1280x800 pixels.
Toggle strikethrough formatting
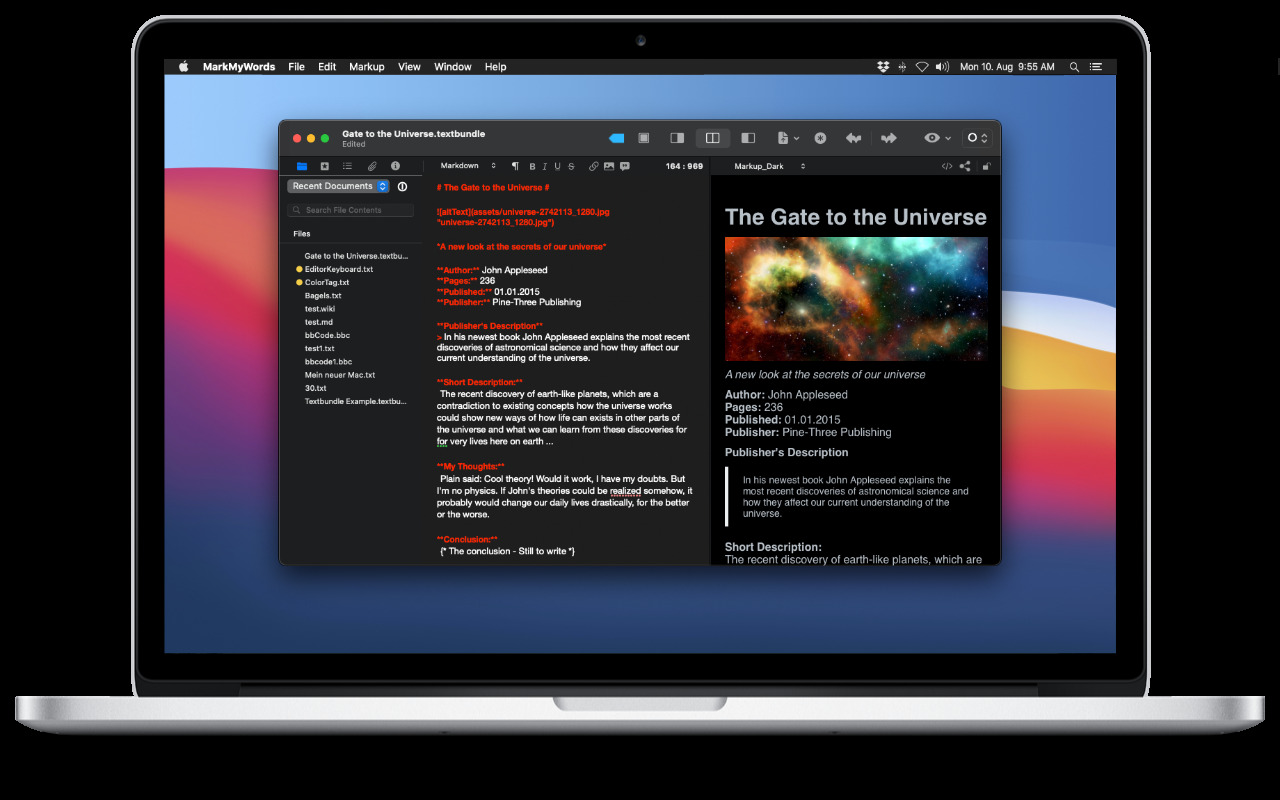click(570, 166)
